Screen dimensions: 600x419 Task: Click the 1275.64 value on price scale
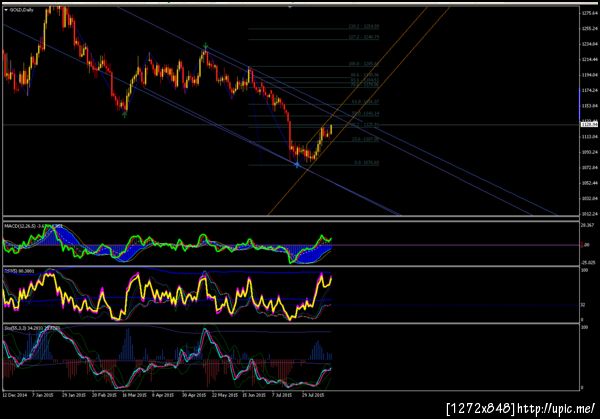click(x=590, y=13)
